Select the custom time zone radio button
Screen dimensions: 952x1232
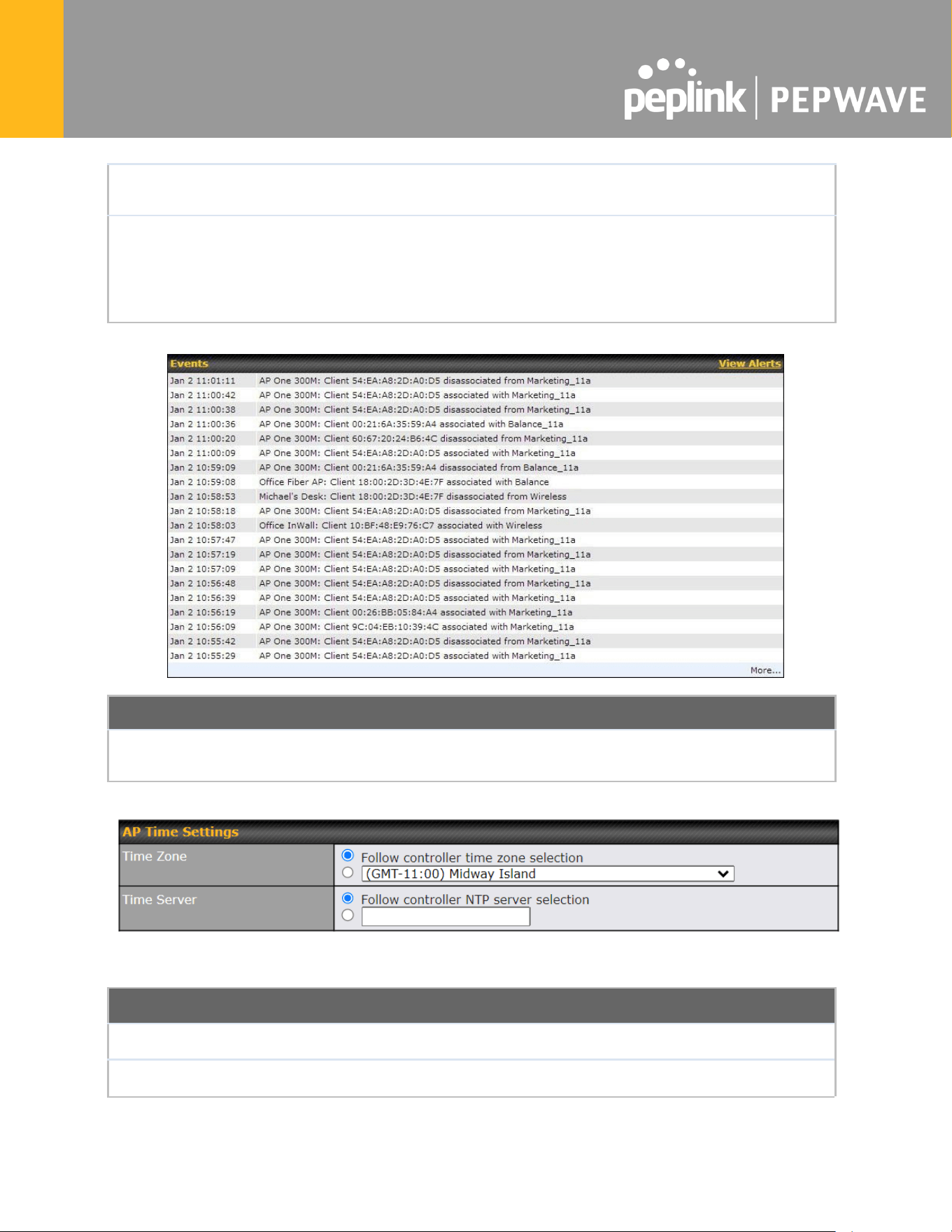click(x=348, y=873)
